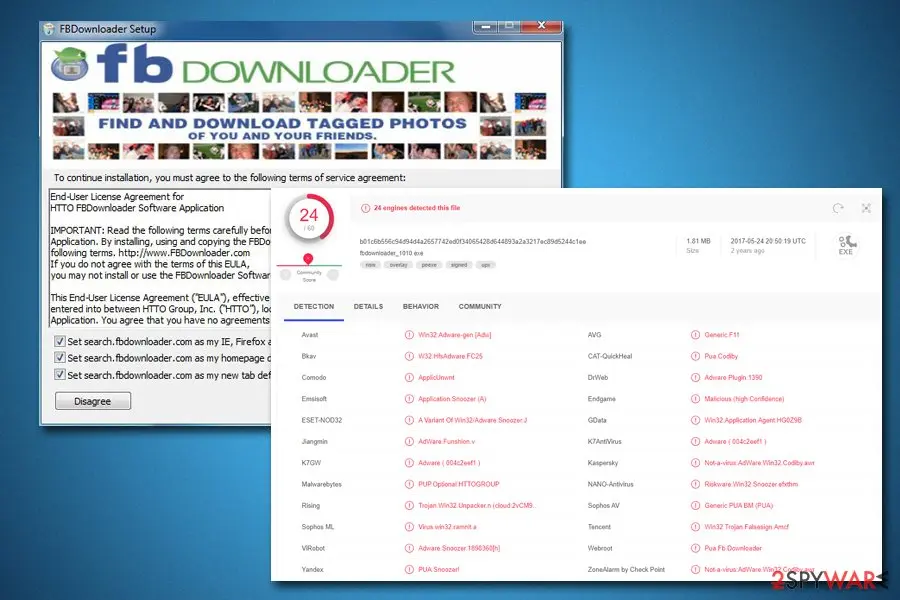Screen dimensions: 900x600
Task: Click the 24 detection score circle
Action: click(309, 218)
